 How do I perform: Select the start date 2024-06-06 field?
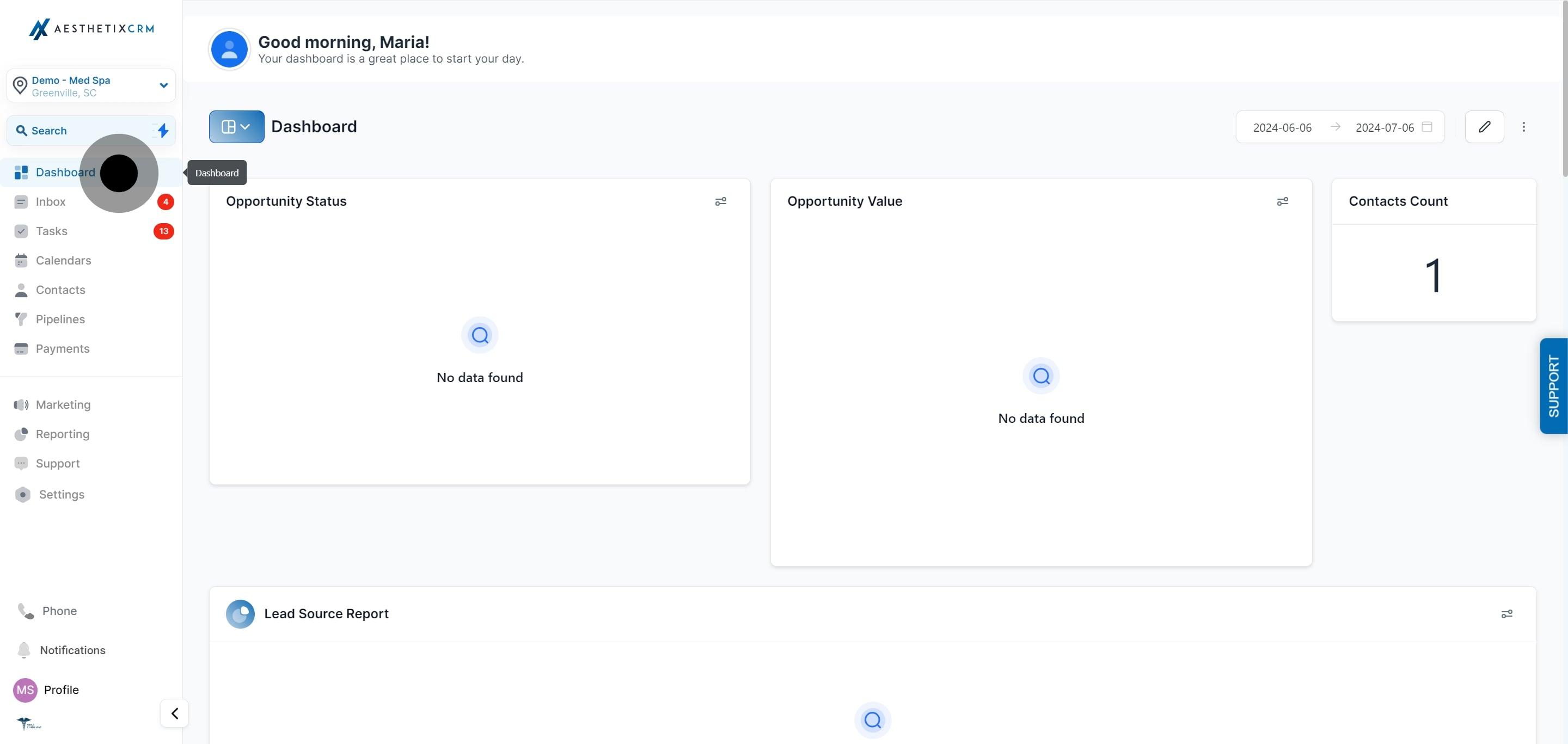(1282, 127)
